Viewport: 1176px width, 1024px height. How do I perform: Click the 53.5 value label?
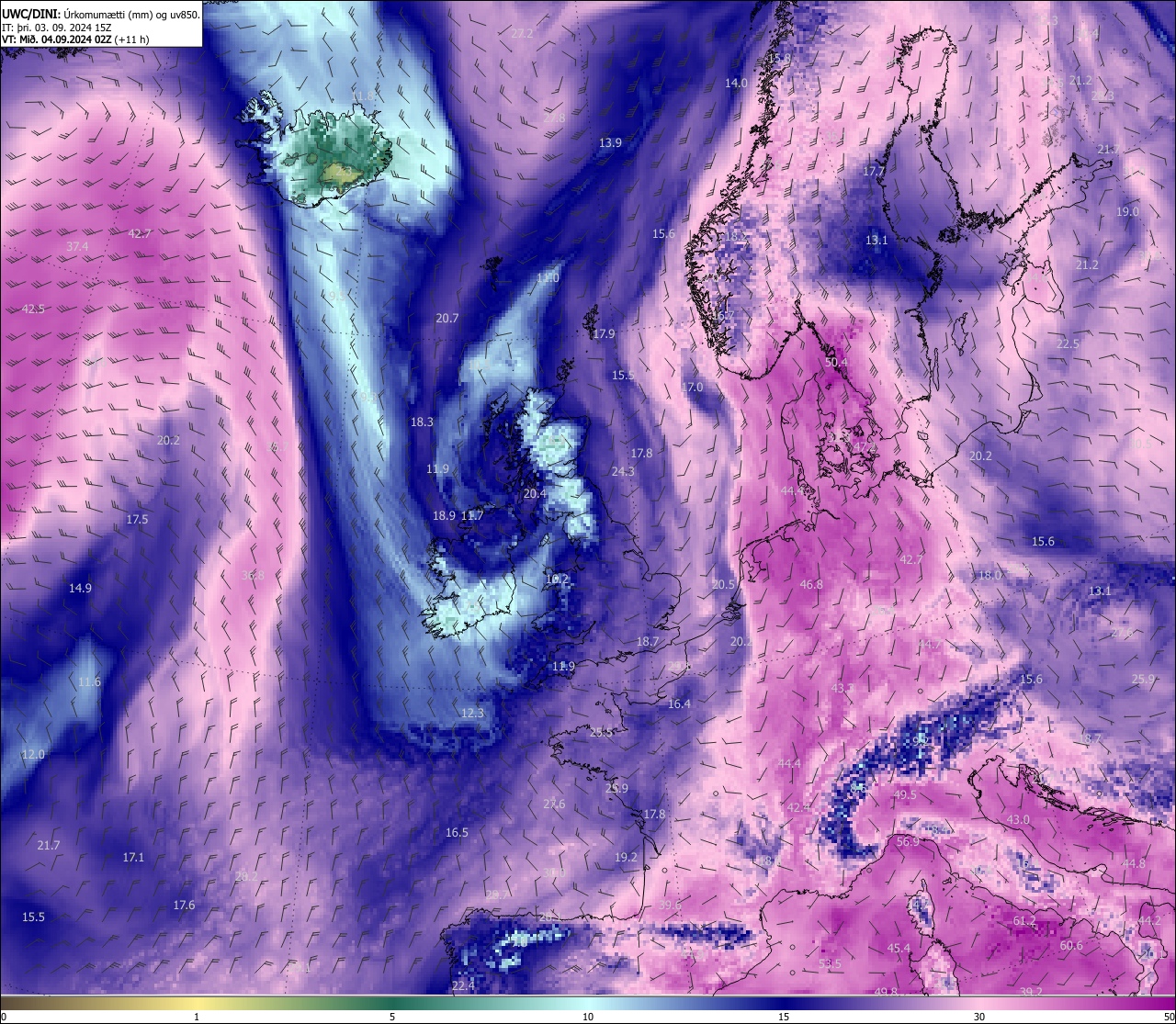point(830,963)
